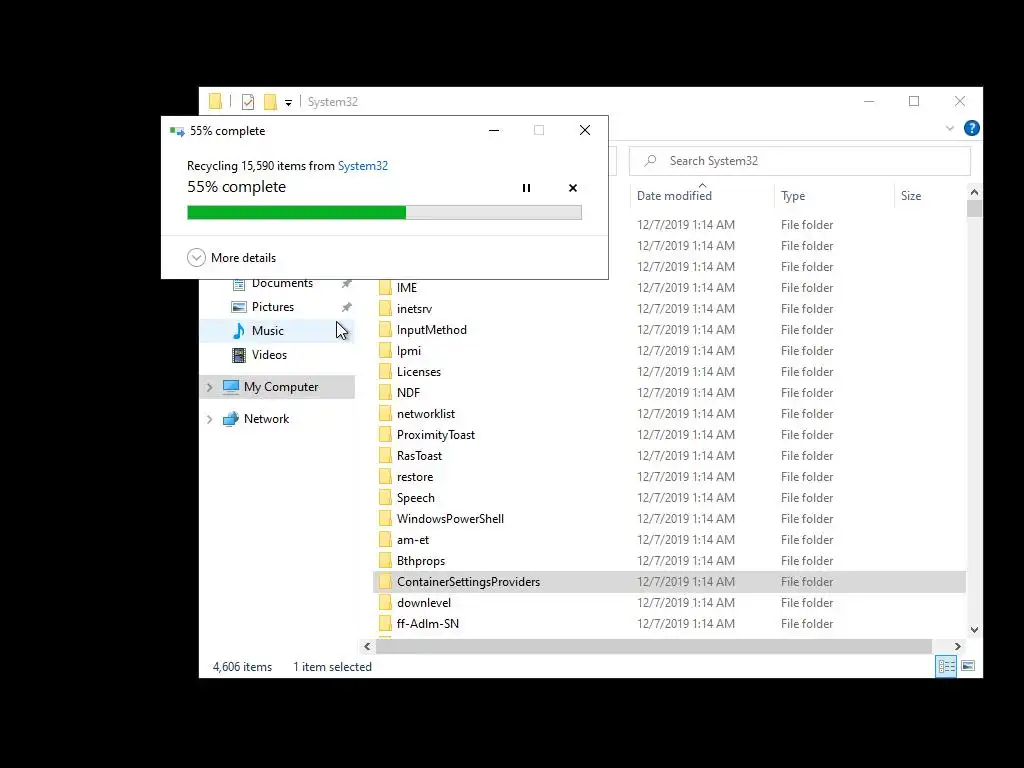
Task: Open the Customize Quick Access Toolbar dropdown
Action: tap(288, 103)
